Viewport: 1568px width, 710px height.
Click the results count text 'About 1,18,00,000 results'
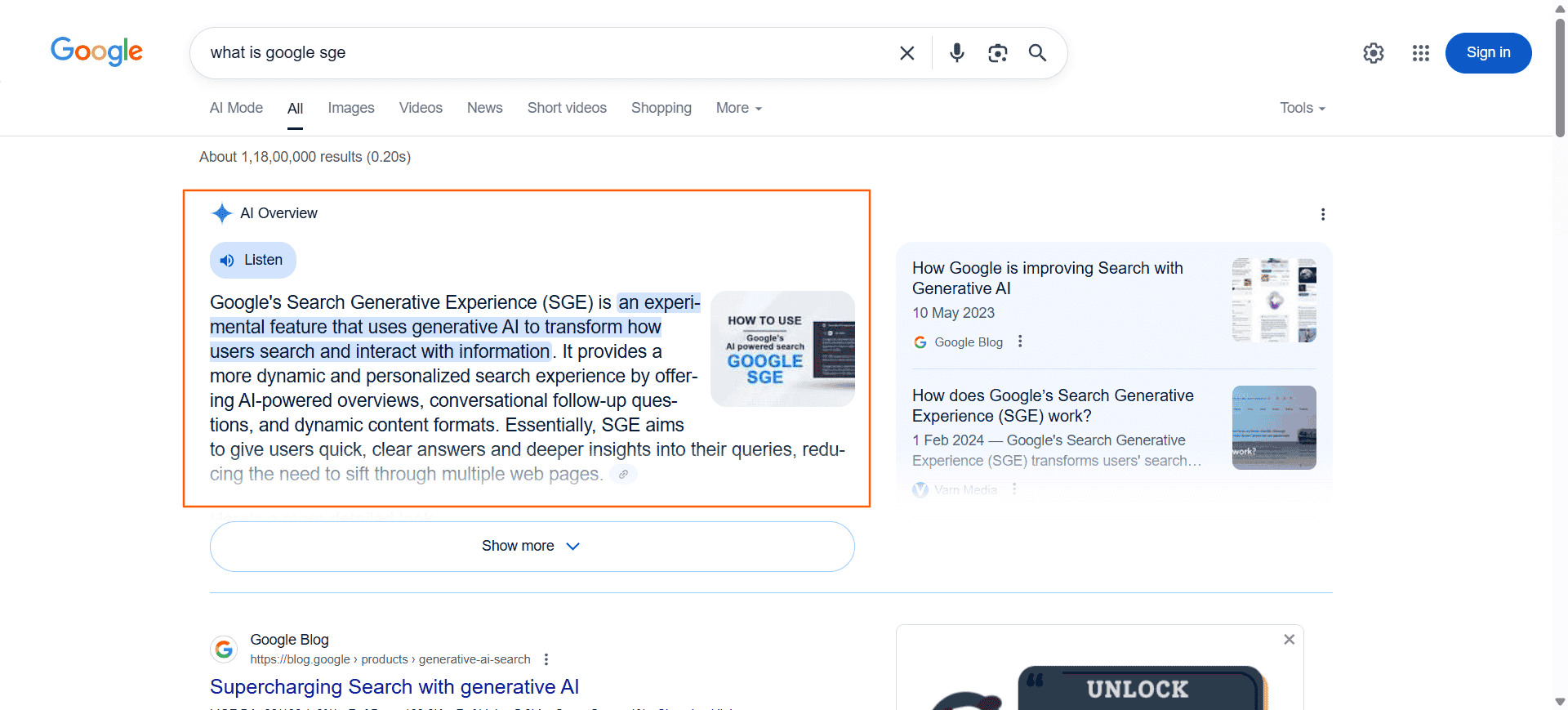coord(281,157)
